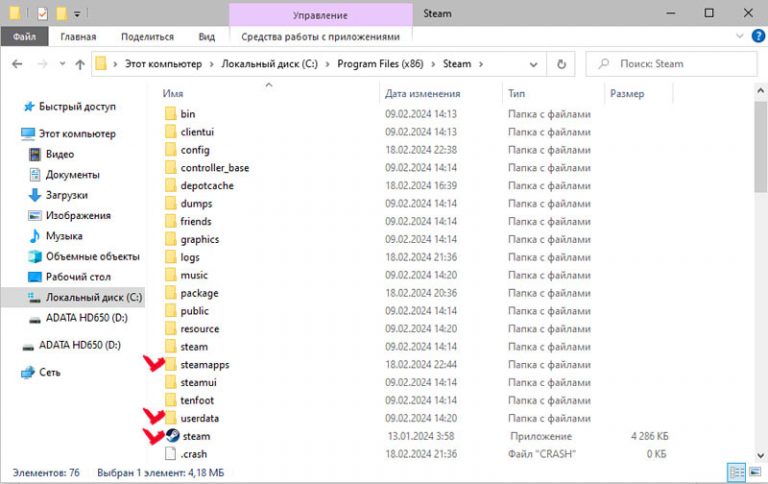This screenshot has width=768, height=484.
Task: Open Музыка in the navigation pane
Action: pos(64,236)
